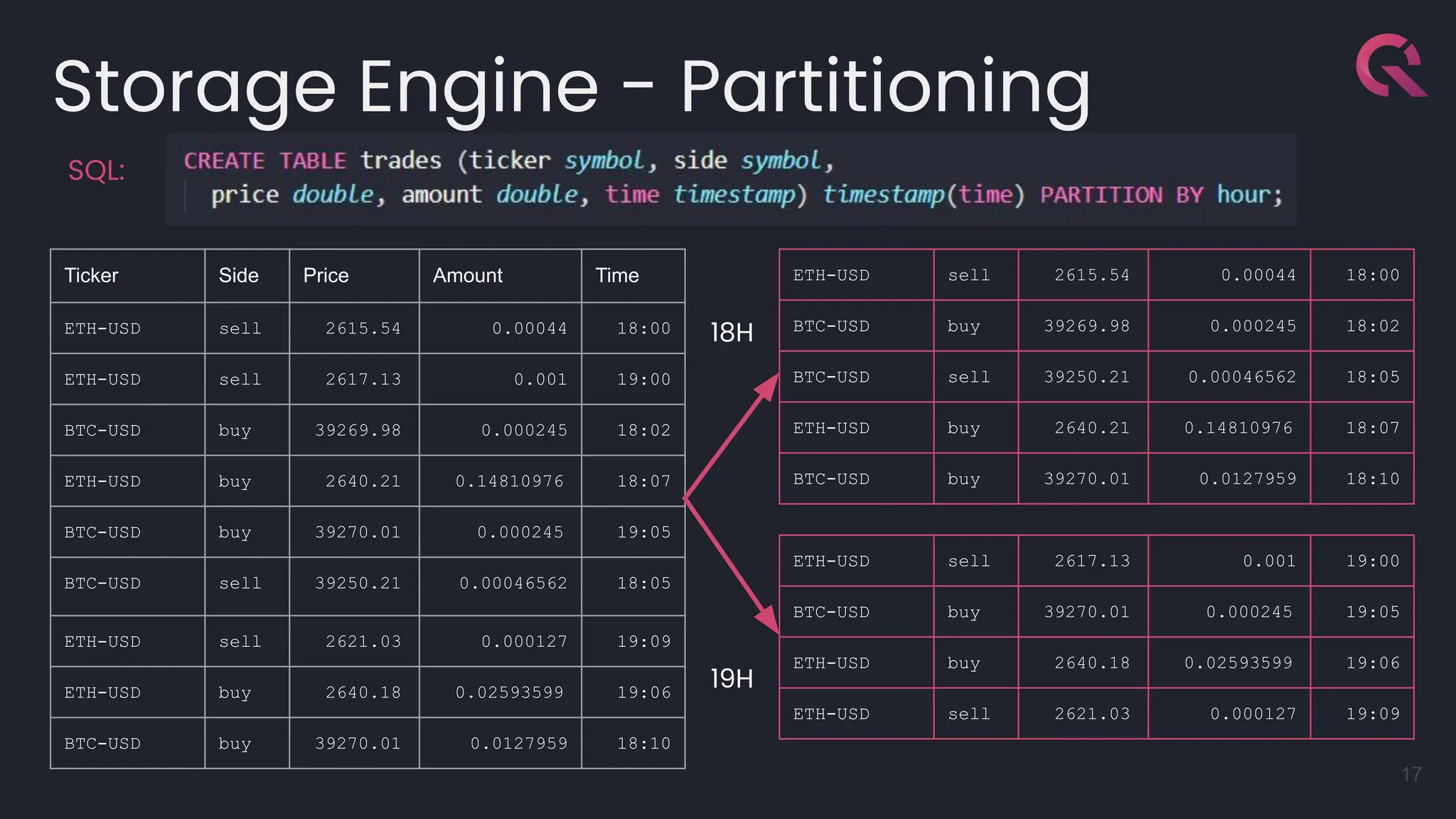This screenshot has width=1456, height=819.
Task: Click amount 0.001 in the unpartitioned table
Action: 540,380
